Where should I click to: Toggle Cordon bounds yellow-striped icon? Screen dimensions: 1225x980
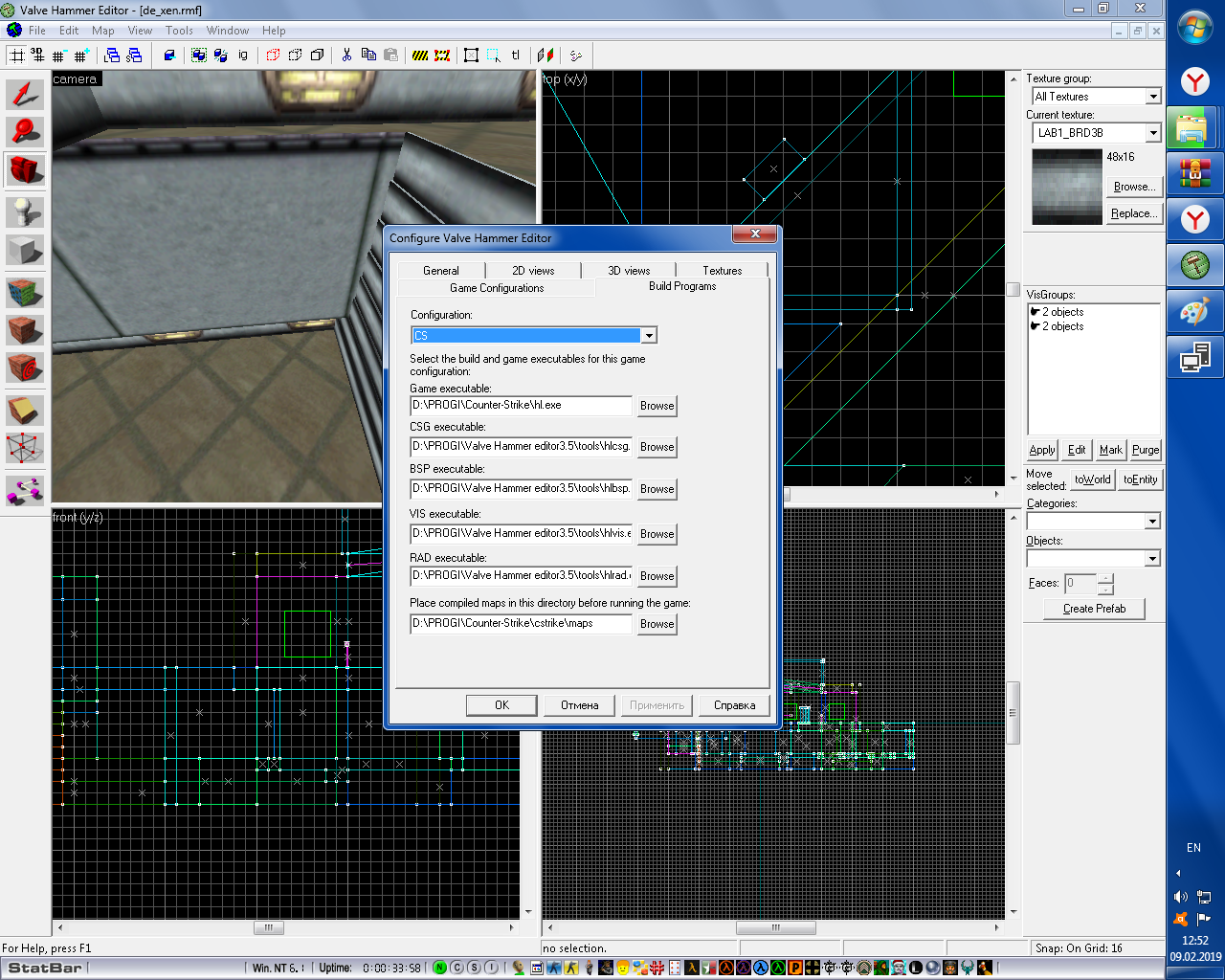coord(420,56)
